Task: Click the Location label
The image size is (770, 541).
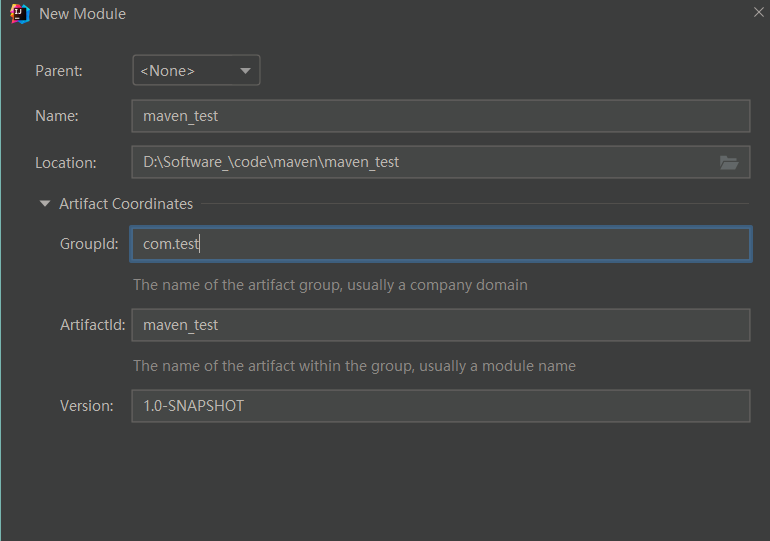Action: coord(65,163)
